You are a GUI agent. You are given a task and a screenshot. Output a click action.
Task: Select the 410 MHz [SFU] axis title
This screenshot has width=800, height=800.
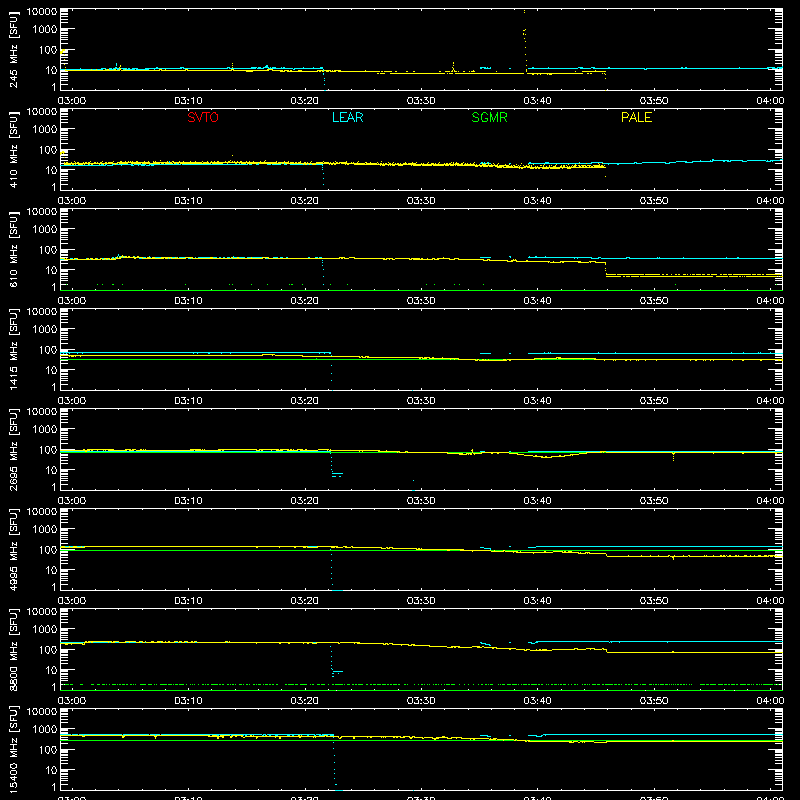[13, 149]
